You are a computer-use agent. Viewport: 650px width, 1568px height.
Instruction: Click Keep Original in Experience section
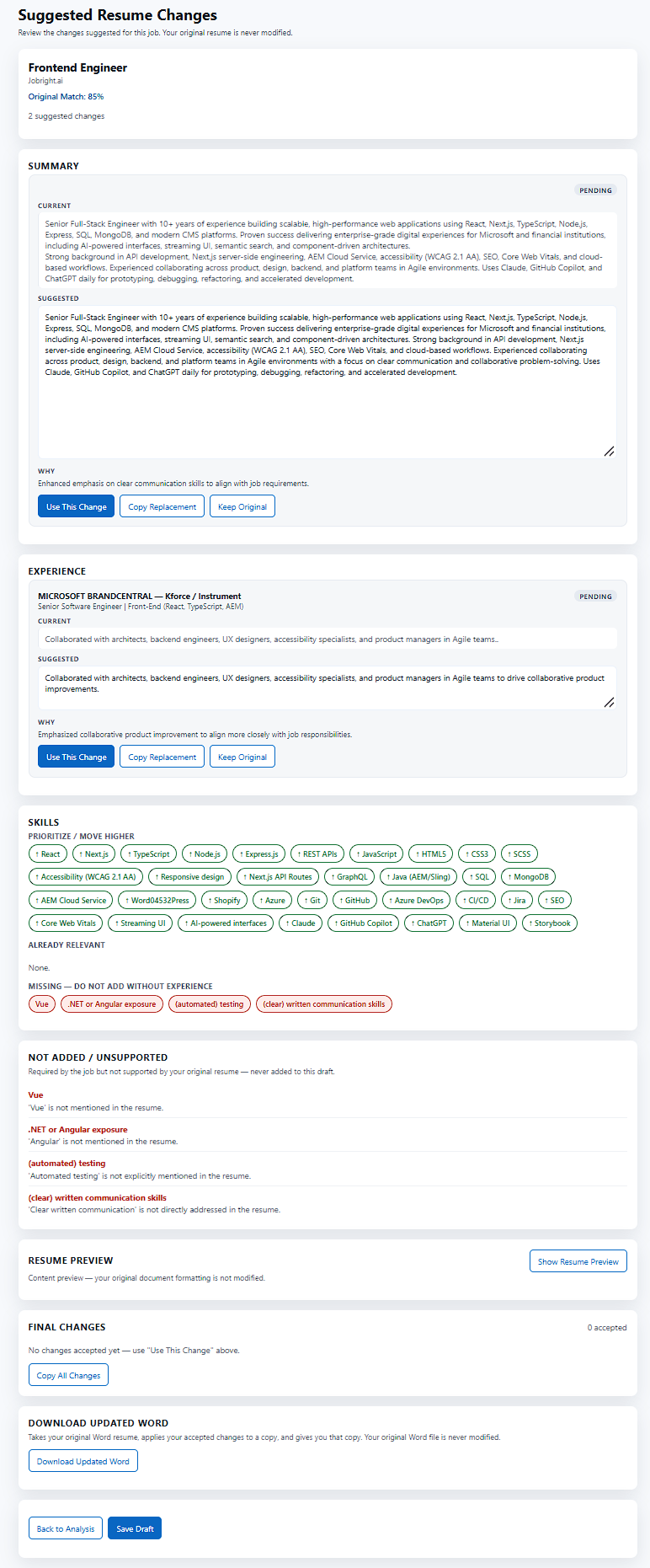coord(242,757)
